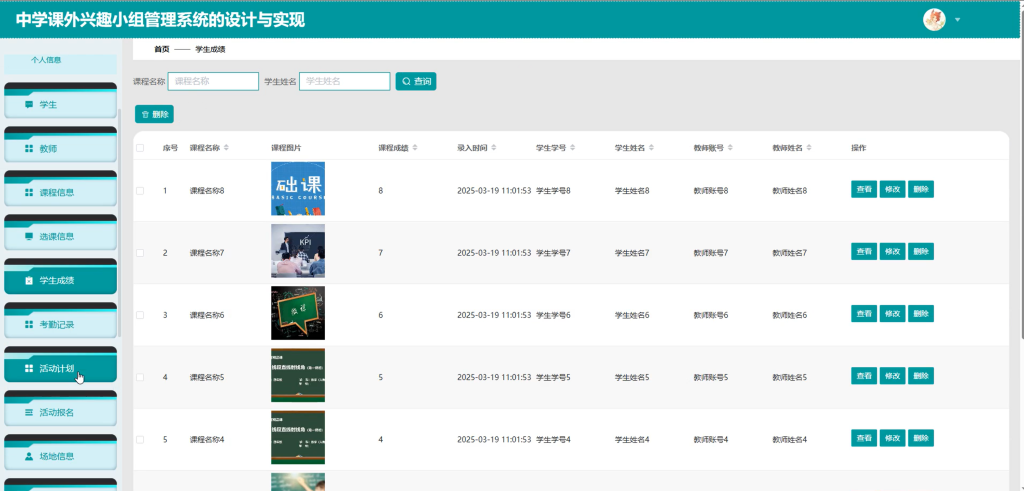Sort by 教师姓名 column arrows
The height and width of the screenshot is (491, 1024).
(809, 148)
